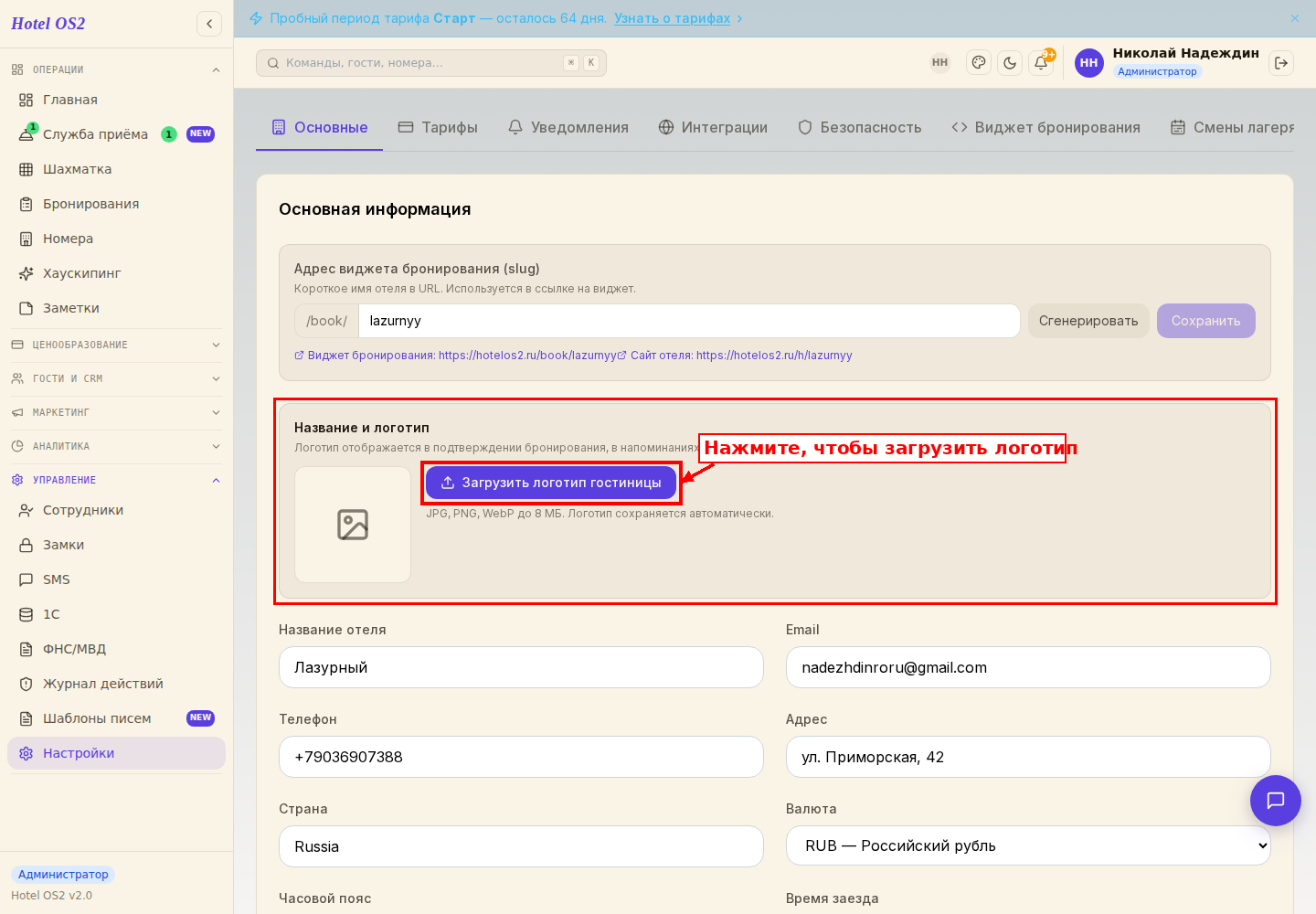
Task: Expand the ГОСТИ И CRM section
Action: (116, 378)
